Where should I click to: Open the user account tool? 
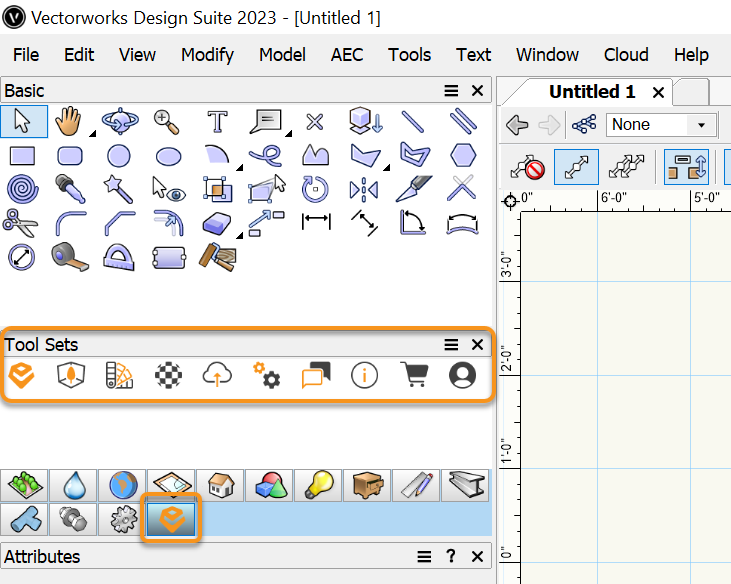point(462,375)
